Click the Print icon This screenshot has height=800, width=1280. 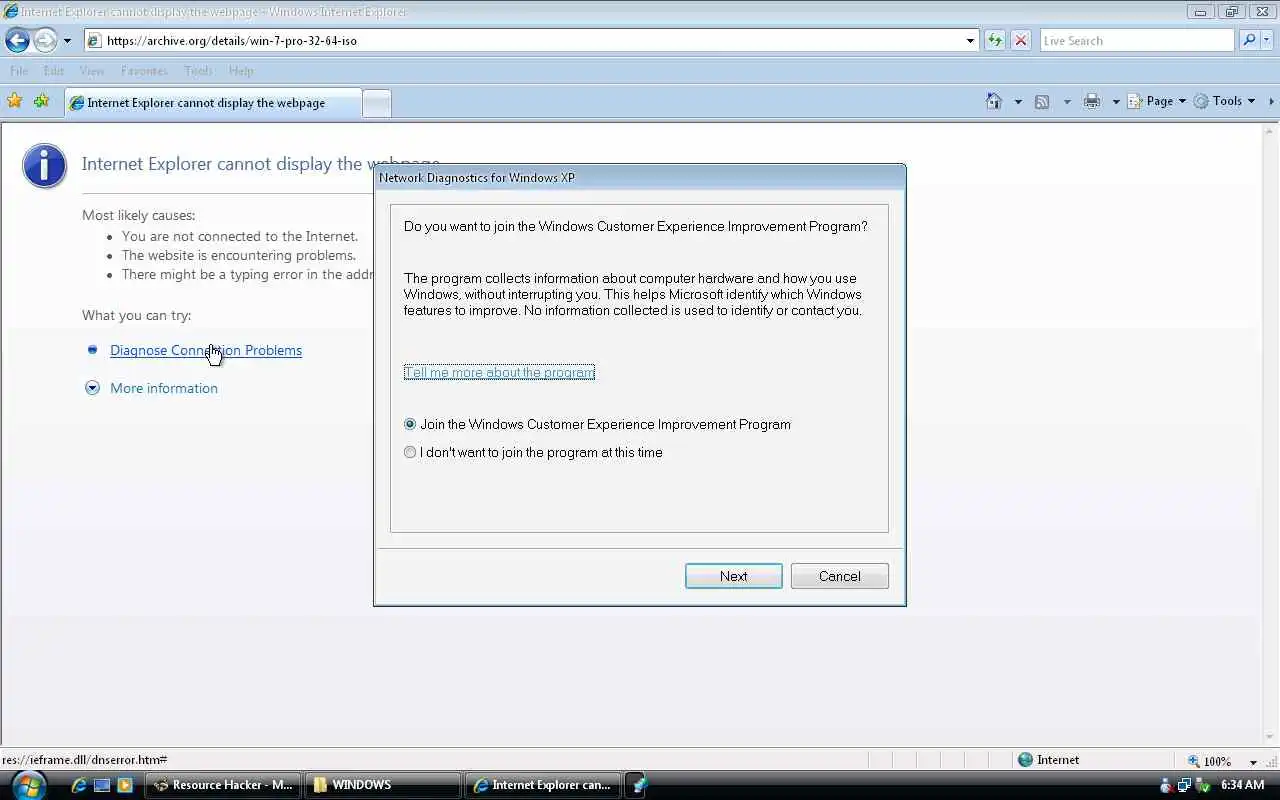pos(1091,101)
